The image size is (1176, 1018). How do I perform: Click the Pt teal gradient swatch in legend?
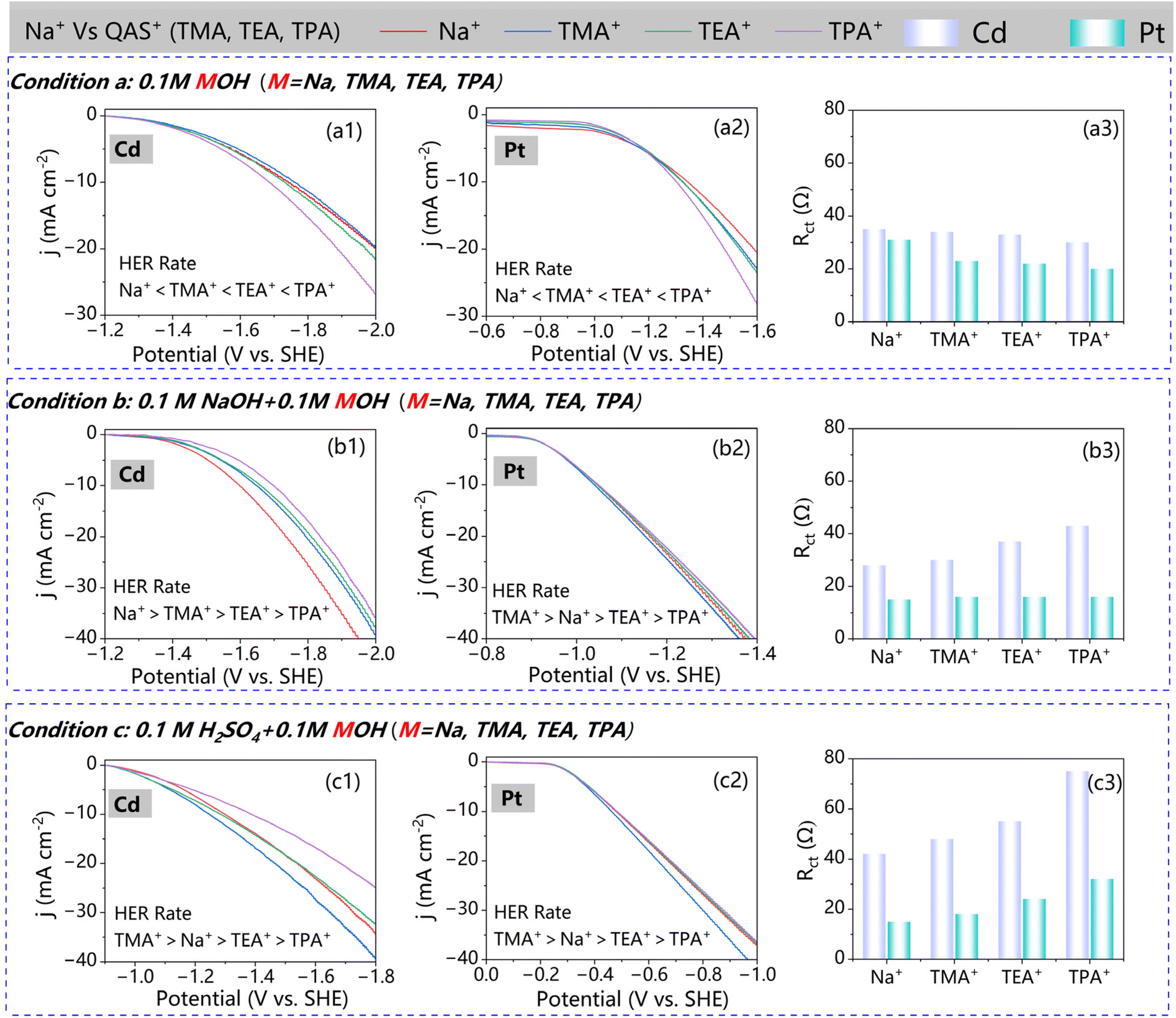coord(1097,32)
